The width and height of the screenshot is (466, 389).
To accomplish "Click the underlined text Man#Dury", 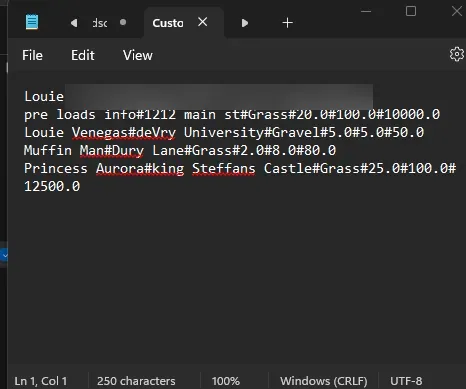I will [x=112, y=150].
